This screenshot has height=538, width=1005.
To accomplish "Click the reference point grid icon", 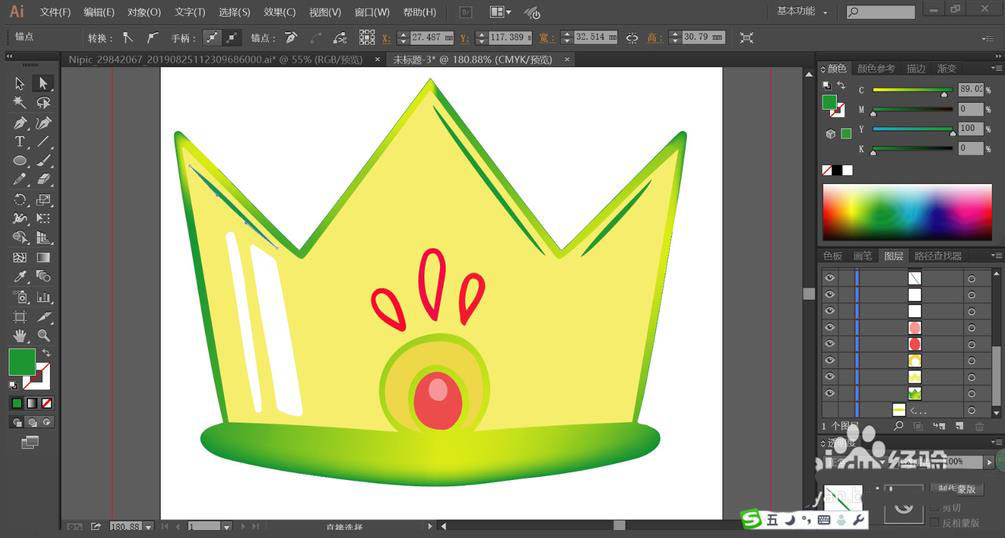I will click(x=367, y=37).
